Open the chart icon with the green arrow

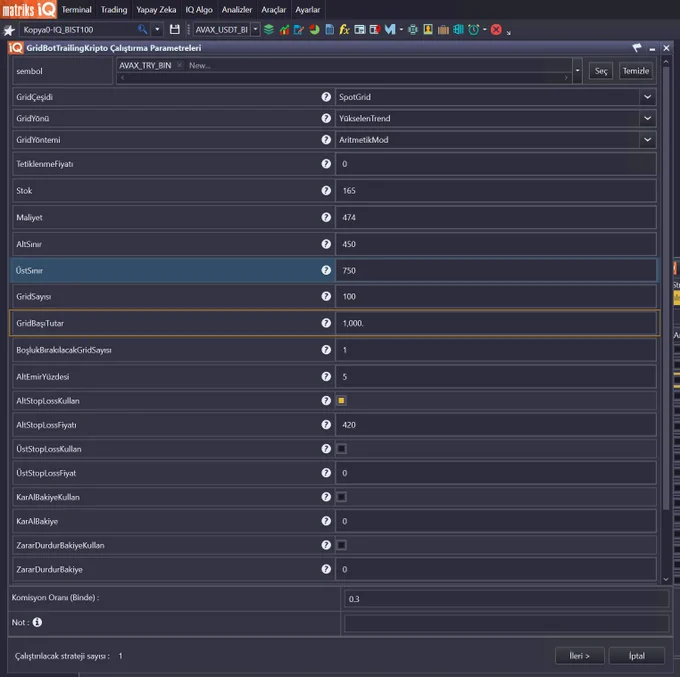[284, 29]
